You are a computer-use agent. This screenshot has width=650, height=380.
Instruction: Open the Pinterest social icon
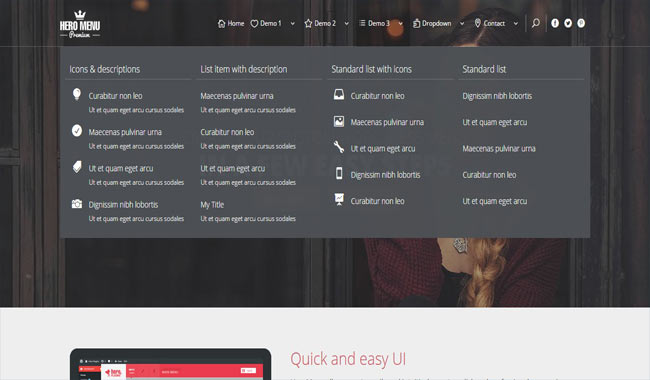pyautogui.click(x=581, y=23)
